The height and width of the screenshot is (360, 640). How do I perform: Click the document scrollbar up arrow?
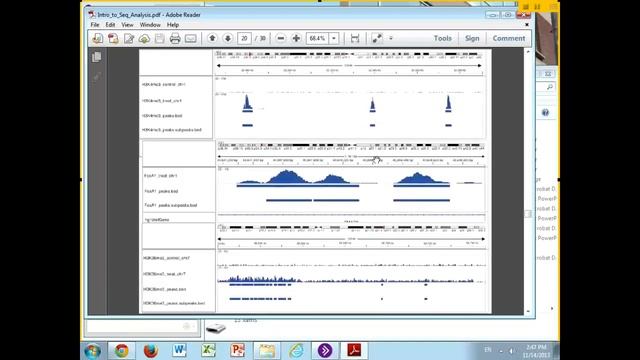528,52
